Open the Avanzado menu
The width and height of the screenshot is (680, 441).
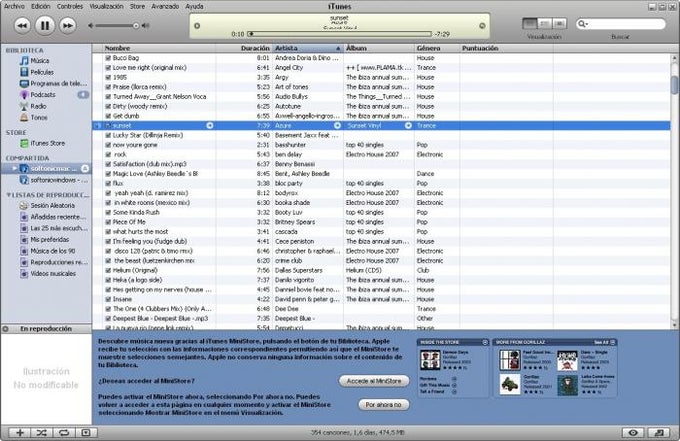pos(165,7)
